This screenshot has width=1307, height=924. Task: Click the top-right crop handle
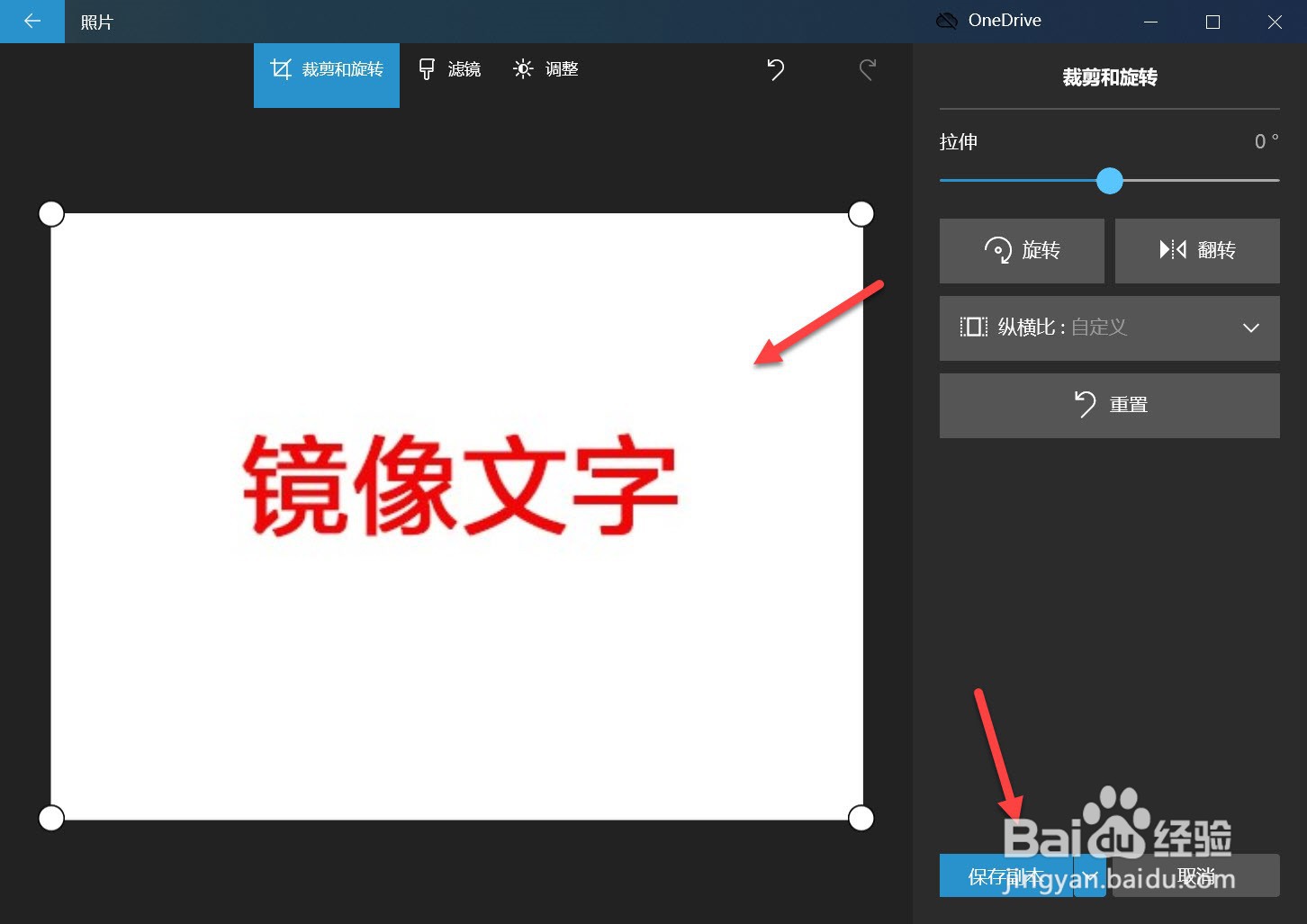[861, 213]
